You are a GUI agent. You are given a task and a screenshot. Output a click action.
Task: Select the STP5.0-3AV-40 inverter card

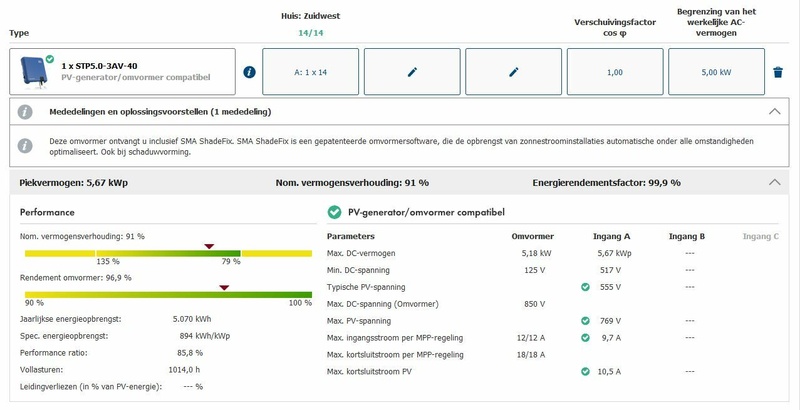click(125, 71)
